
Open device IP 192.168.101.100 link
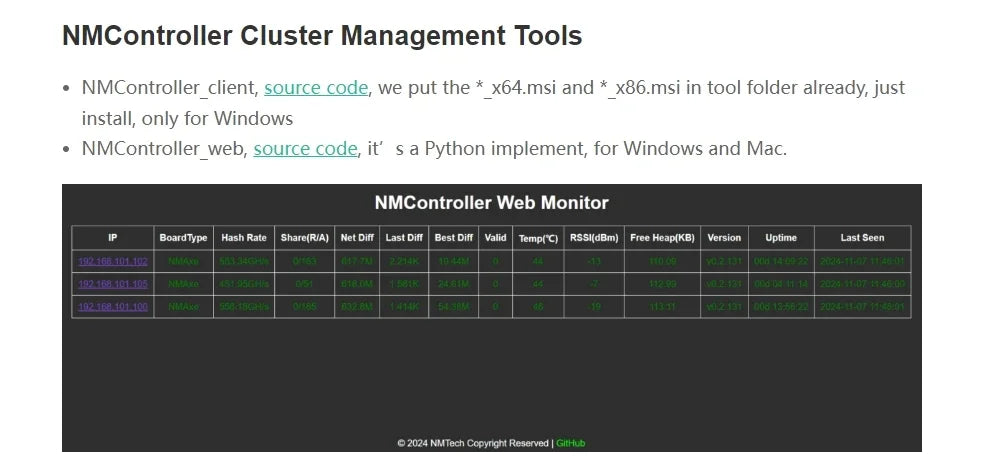pos(113,307)
